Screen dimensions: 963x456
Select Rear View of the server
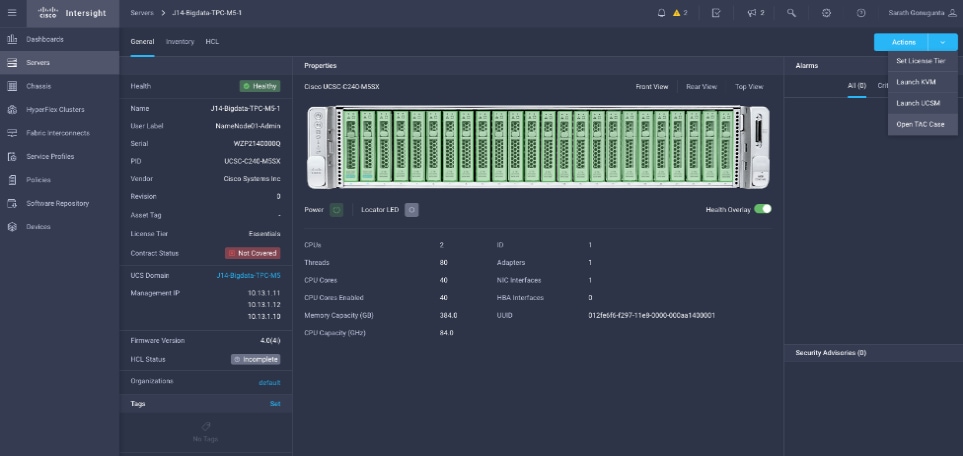pyautogui.click(x=701, y=87)
